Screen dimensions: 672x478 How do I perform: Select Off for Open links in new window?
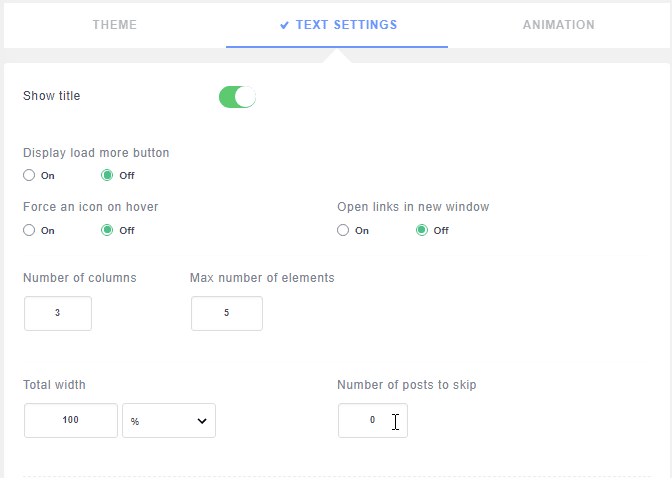(x=422, y=230)
